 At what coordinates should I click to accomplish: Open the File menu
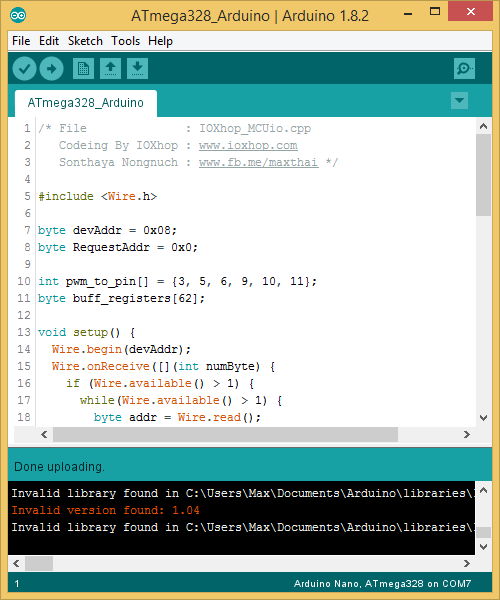point(21,41)
